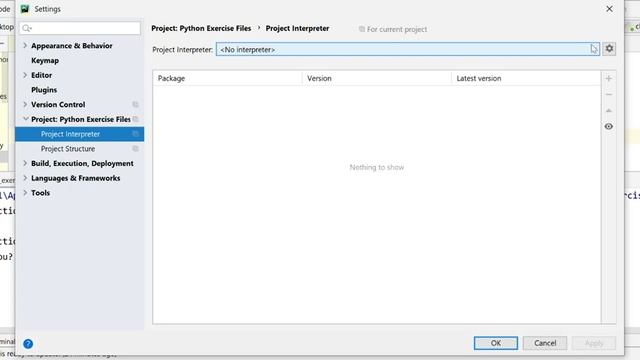Toggle the show early releases eye icon

pos(609,127)
